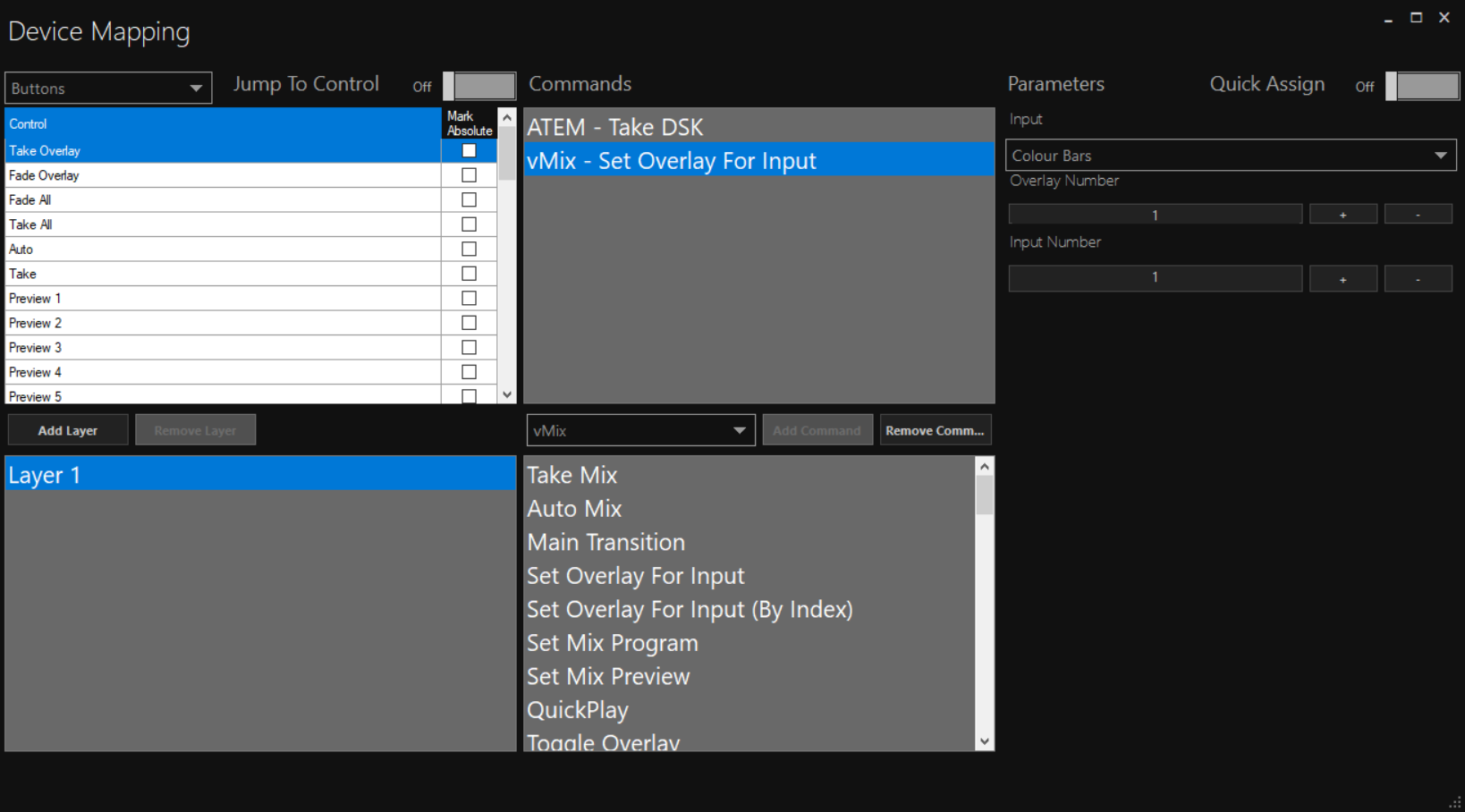Choose QuickPlay from available commands
Image resolution: width=1465 pixels, height=812 pixels.
(749, 710)
